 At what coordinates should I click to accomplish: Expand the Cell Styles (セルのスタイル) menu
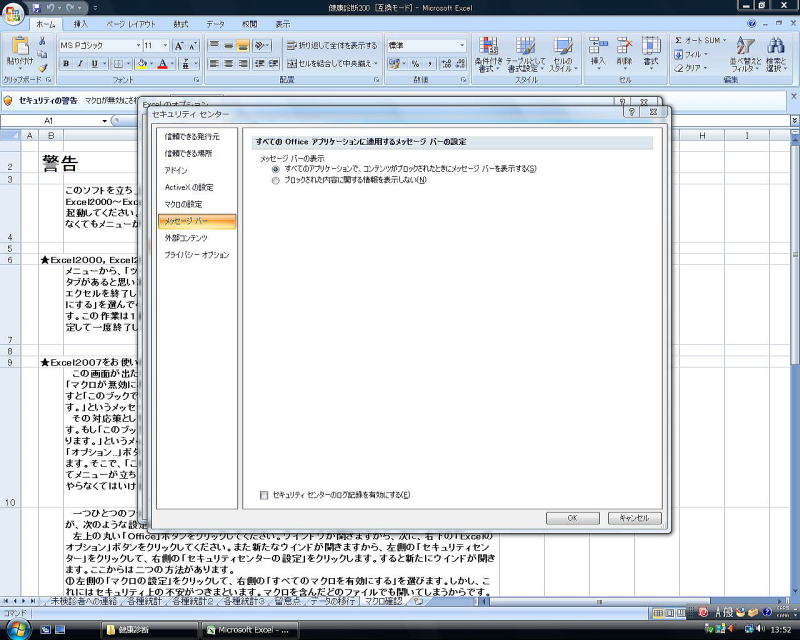(x=563, y=55)
